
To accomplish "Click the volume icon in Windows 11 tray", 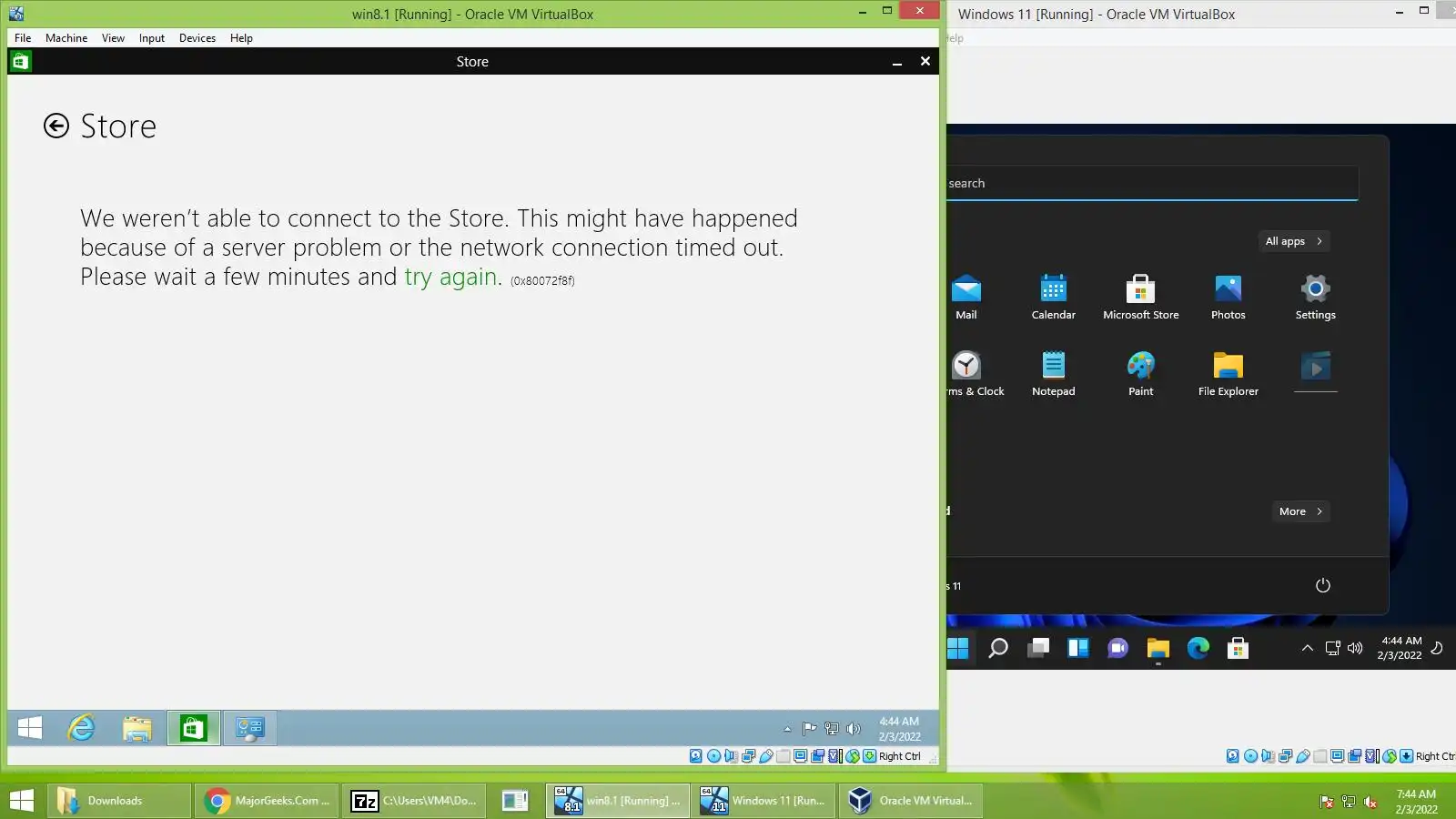I will (1355, 648).
